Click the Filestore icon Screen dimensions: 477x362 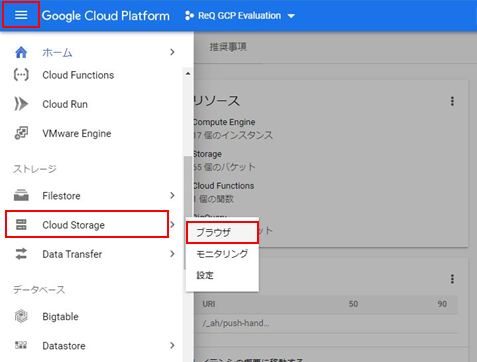(21, 195)
